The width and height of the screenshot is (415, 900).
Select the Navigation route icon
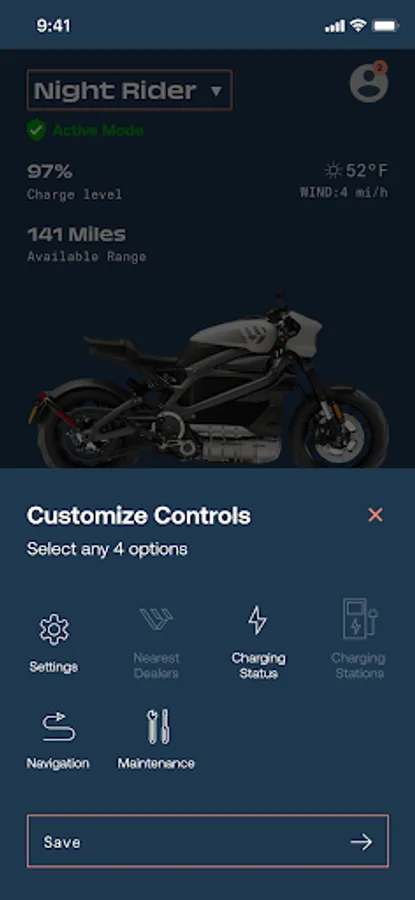[59, 727]
